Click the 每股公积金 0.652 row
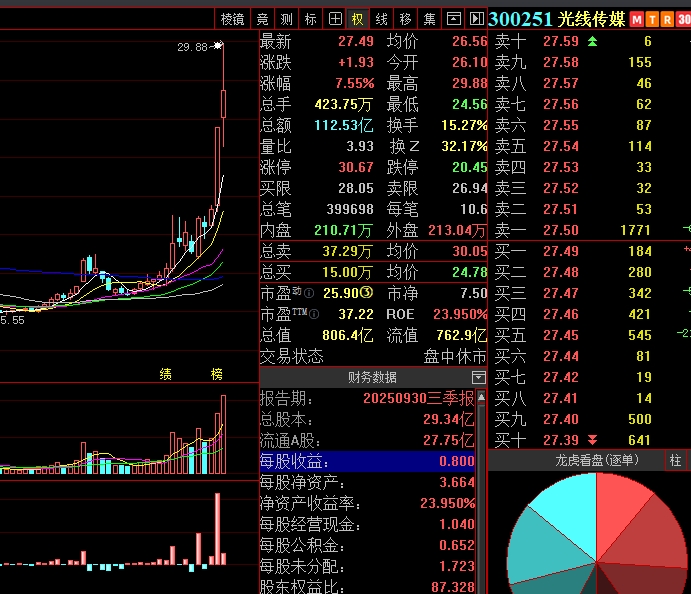Image resolution: width=691 pixels, height=594 pixels. tap(367, 546)
